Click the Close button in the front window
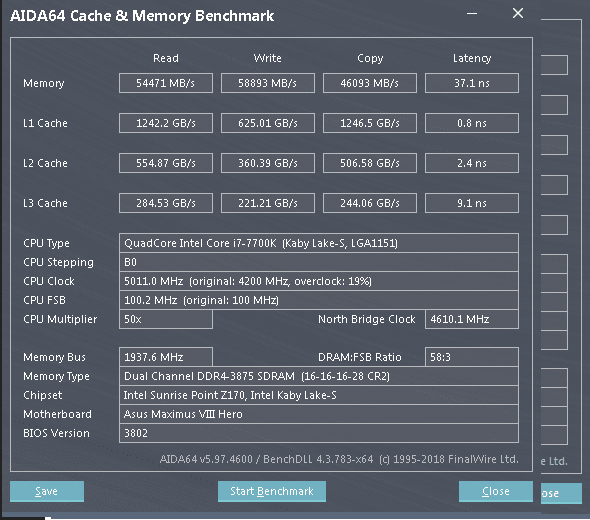590x520 pixels. tap(496, 491)
